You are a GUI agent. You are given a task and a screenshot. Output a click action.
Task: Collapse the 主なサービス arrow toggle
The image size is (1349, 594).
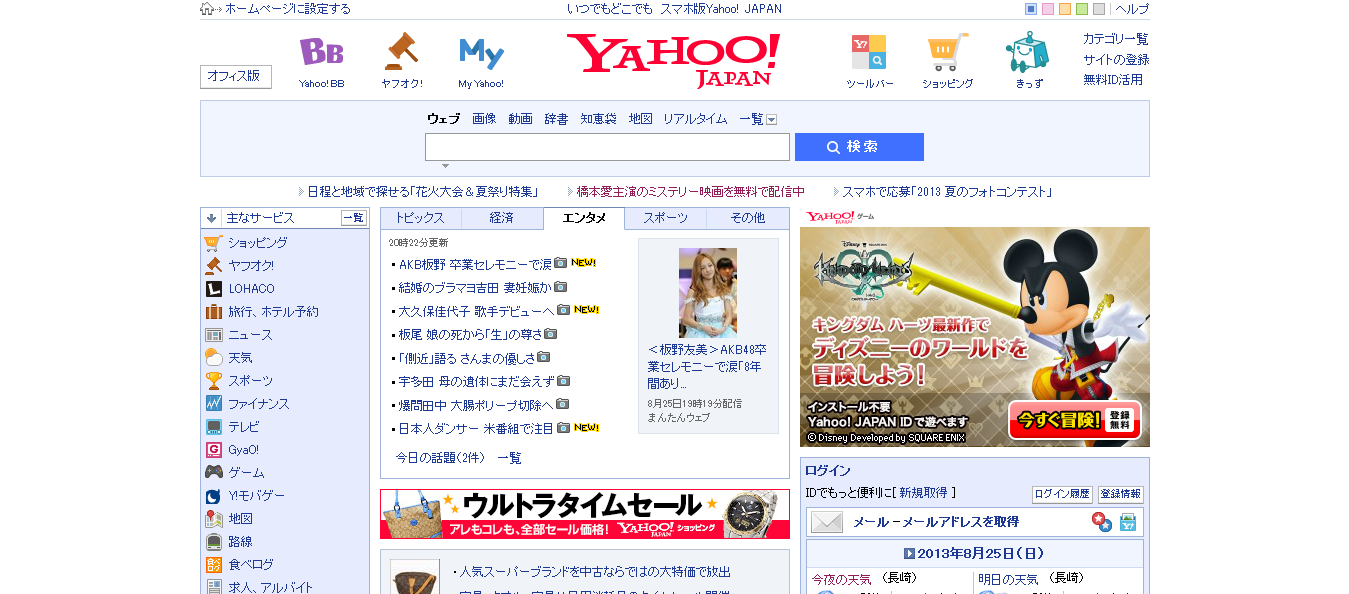pos(211,218)
